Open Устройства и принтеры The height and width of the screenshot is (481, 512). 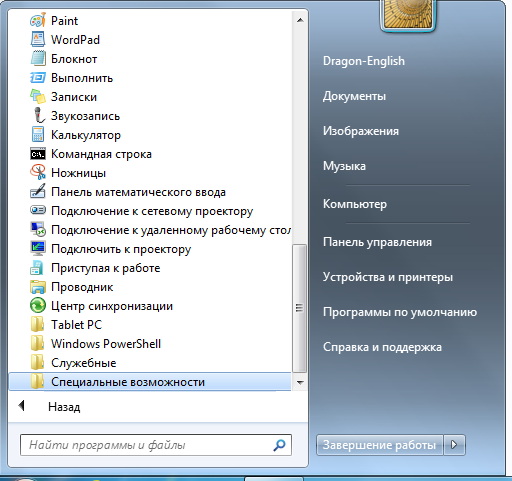click(388, 277)
